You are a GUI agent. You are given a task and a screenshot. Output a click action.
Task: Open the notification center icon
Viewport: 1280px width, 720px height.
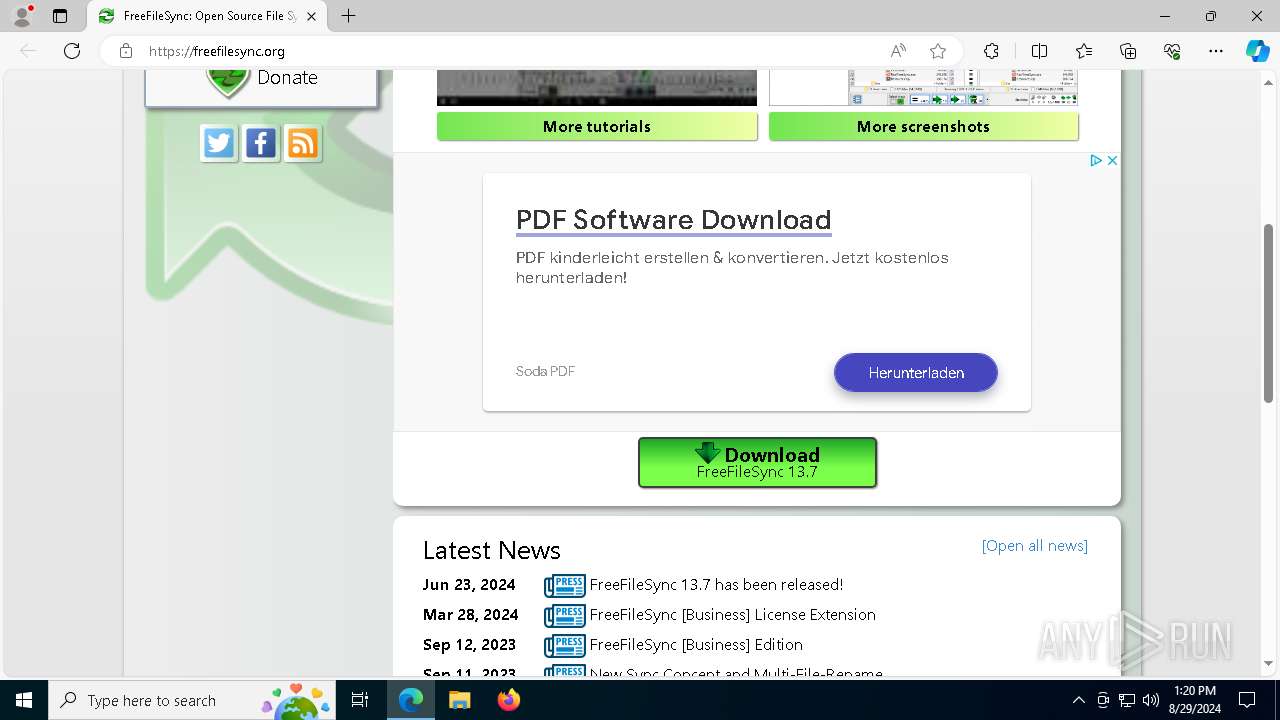(1247, 700)
